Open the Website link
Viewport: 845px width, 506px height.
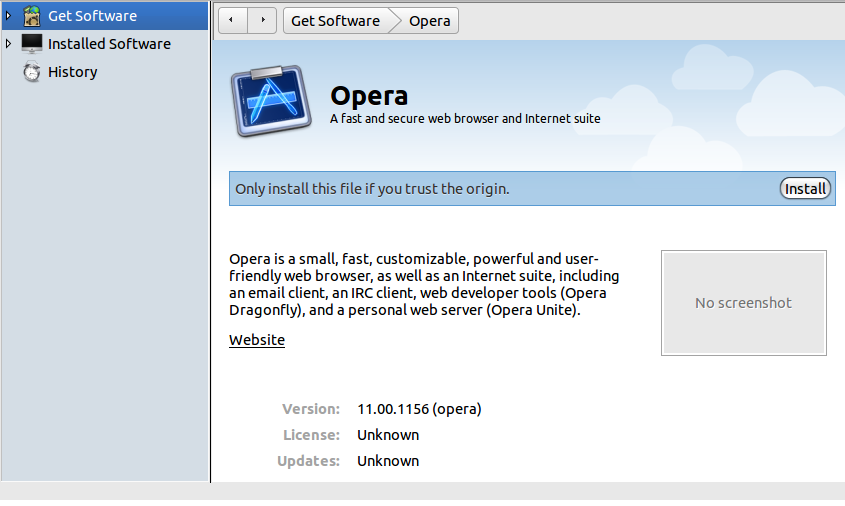click(257, 340)
